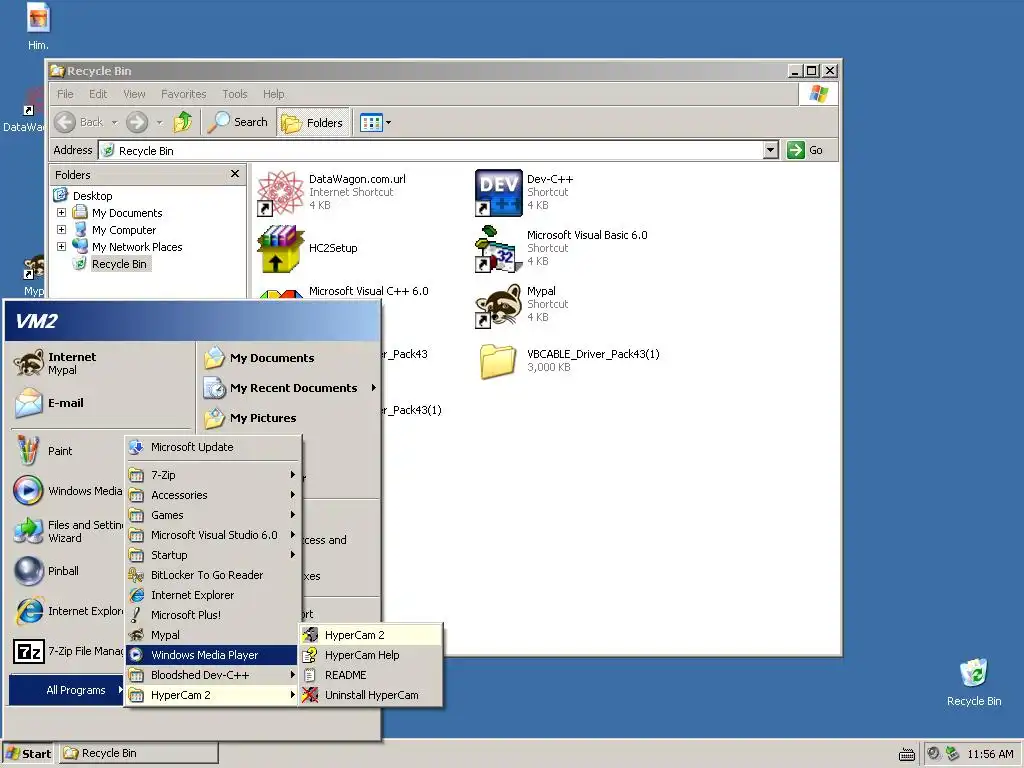
Task: Open E-mail from Start menu
Action: (103, 403)
